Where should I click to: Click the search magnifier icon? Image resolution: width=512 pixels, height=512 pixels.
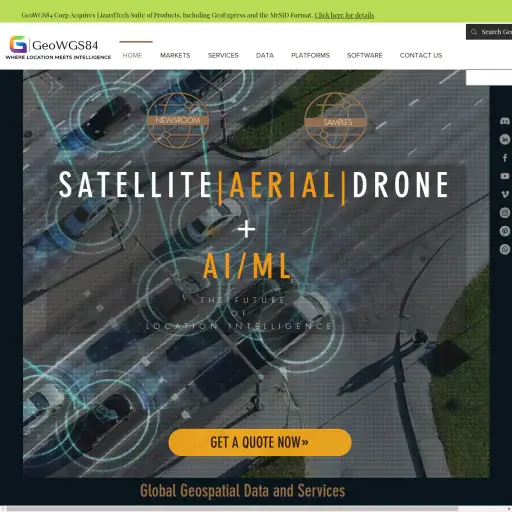pos(474,32)
